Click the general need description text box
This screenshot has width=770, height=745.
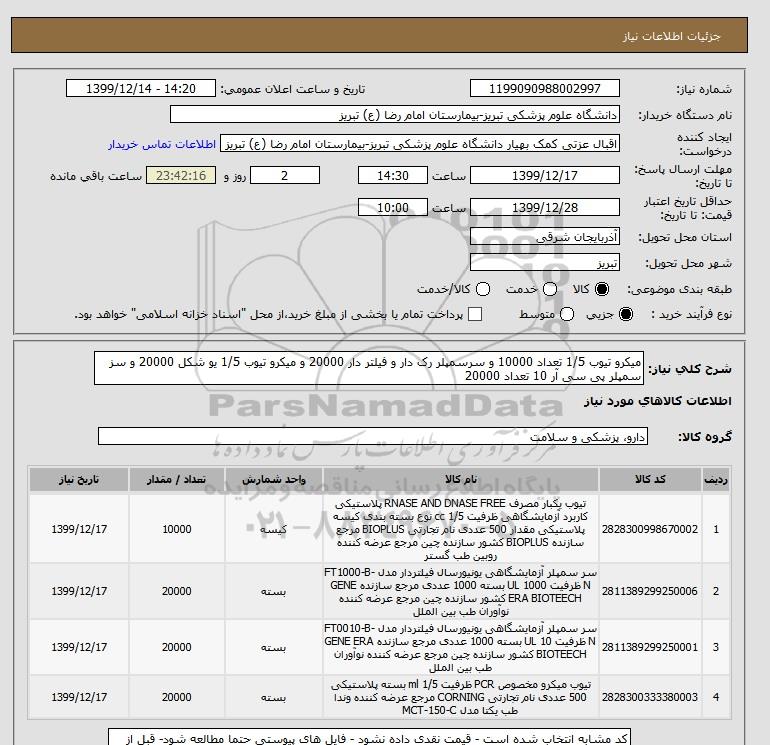click(x=369, y=368)
